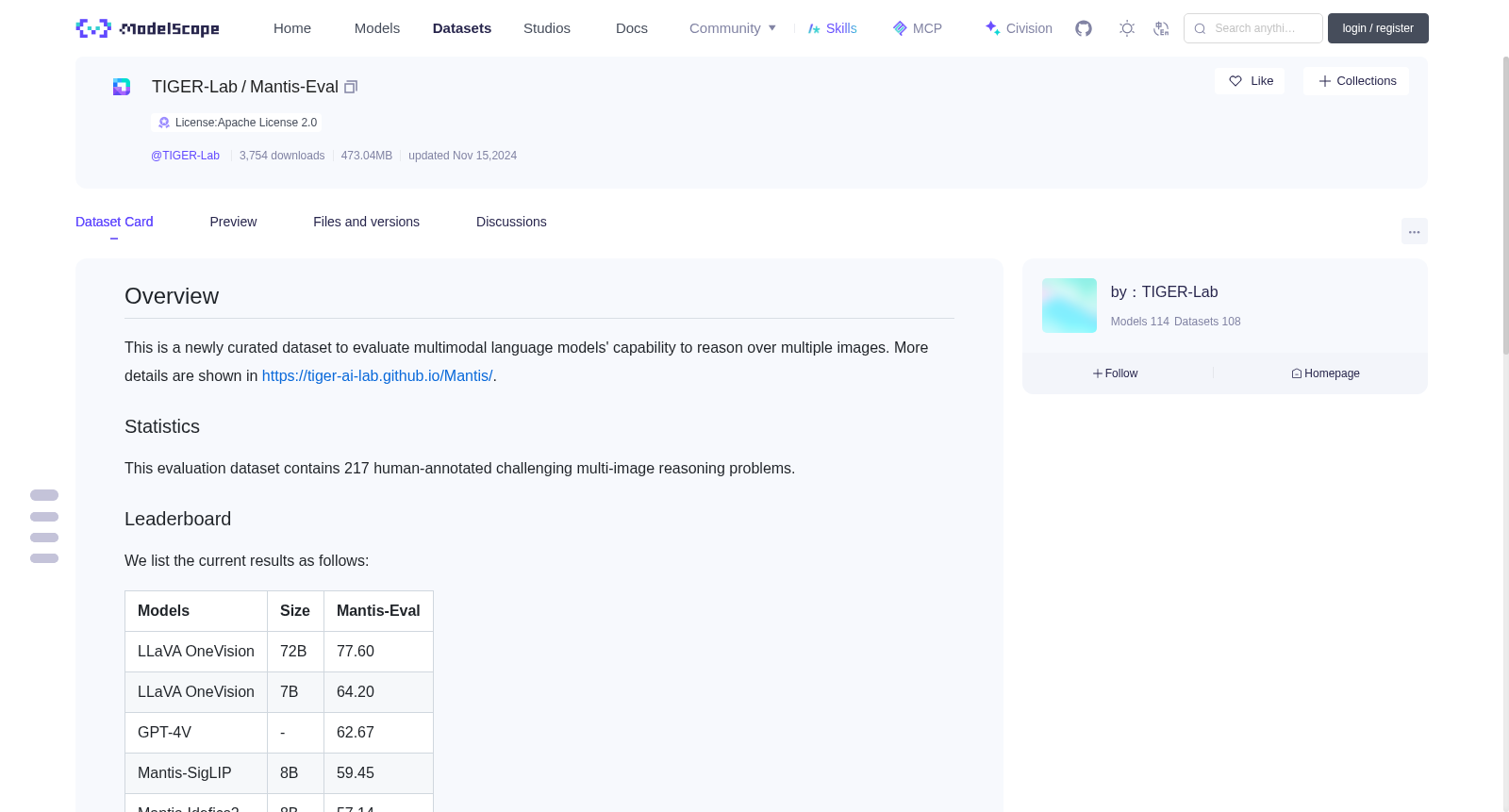
Task: Click the heart Like button
Action: point(1250,81)
